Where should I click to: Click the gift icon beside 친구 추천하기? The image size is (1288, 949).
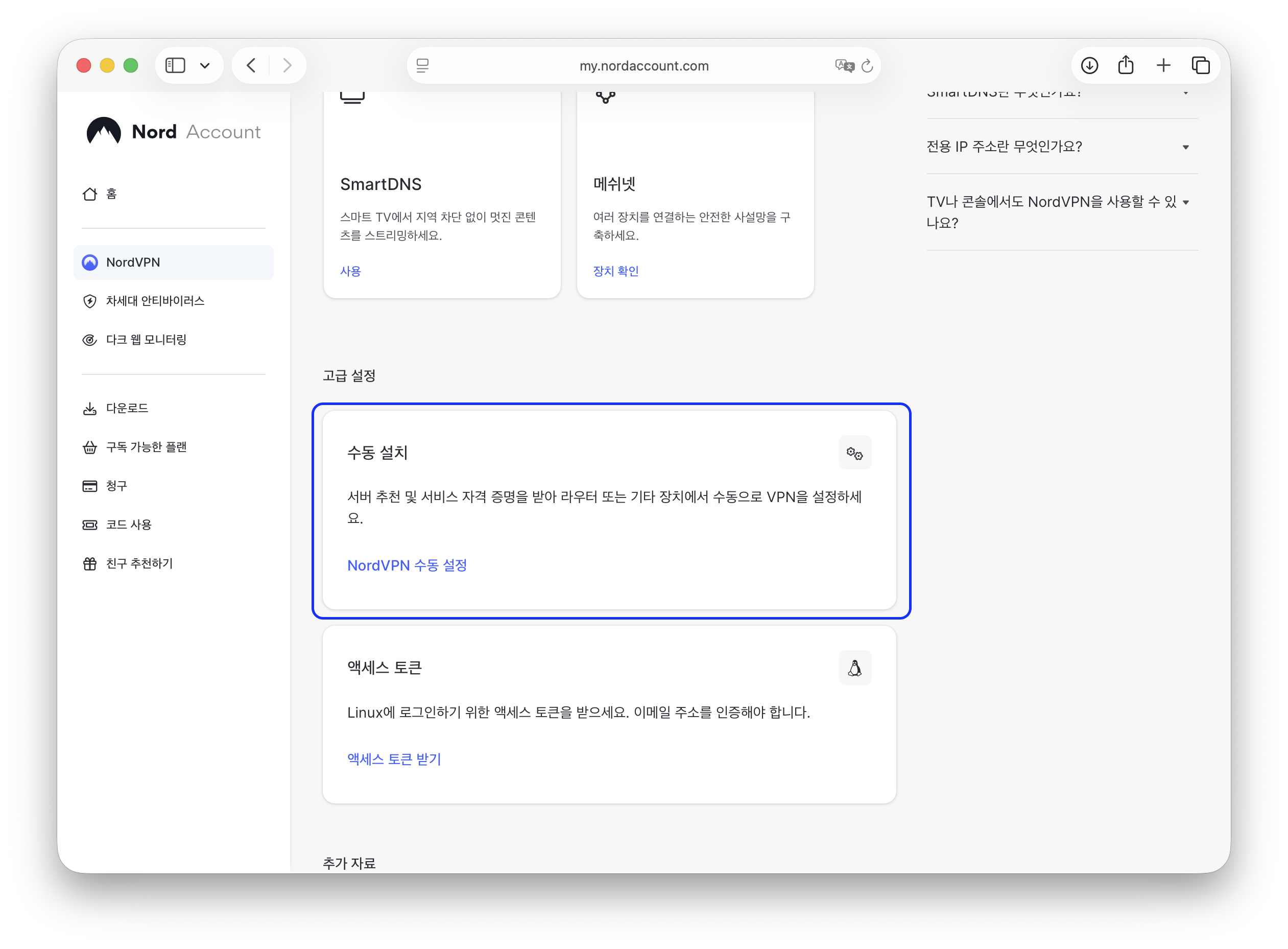point(89,563)
